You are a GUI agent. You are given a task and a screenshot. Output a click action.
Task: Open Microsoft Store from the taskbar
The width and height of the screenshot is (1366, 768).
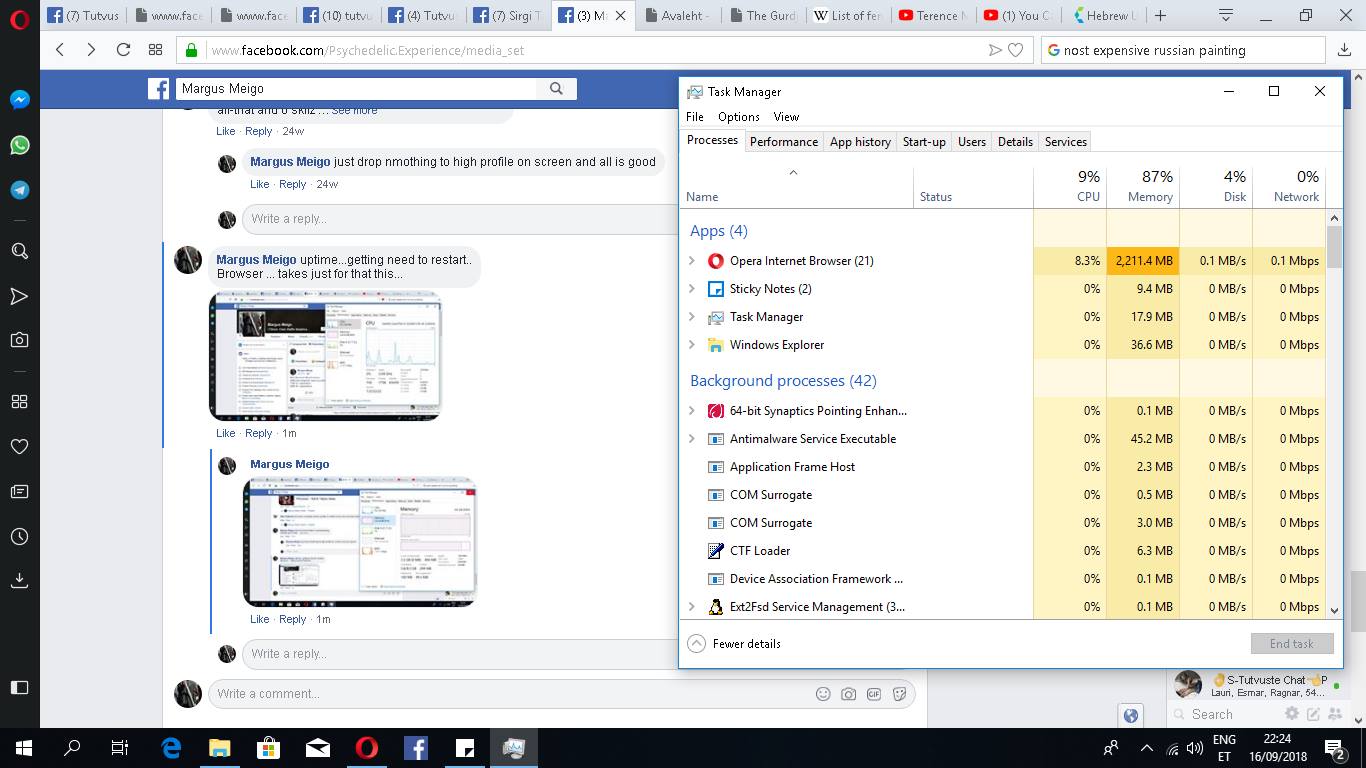pos(269,748)
